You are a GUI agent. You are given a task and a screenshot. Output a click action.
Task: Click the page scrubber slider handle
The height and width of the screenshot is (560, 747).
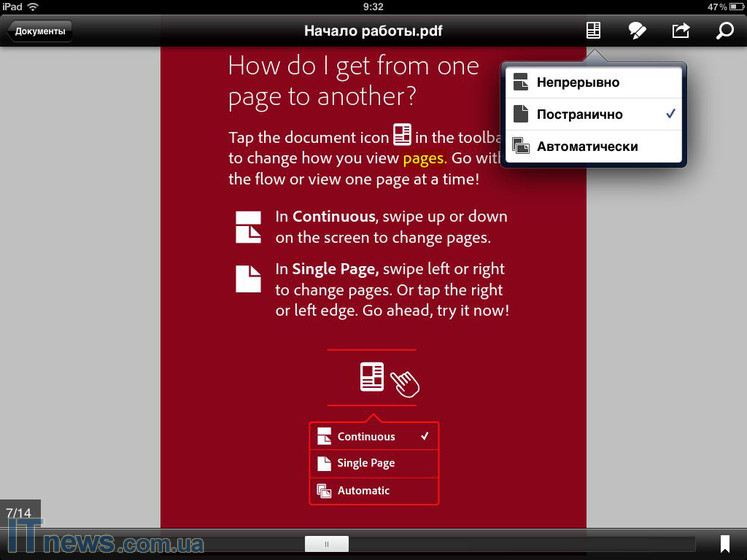(326, 544)
